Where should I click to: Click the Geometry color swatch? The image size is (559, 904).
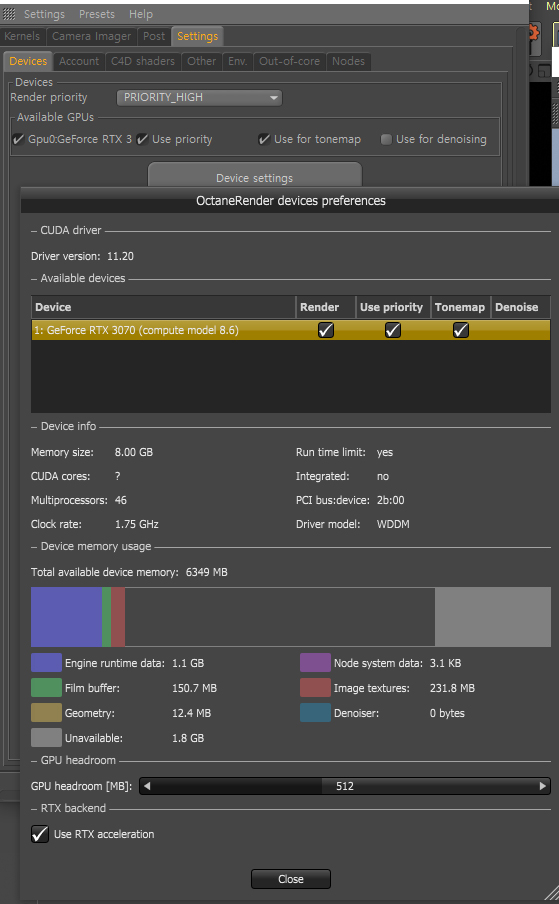tap(46, 713)
